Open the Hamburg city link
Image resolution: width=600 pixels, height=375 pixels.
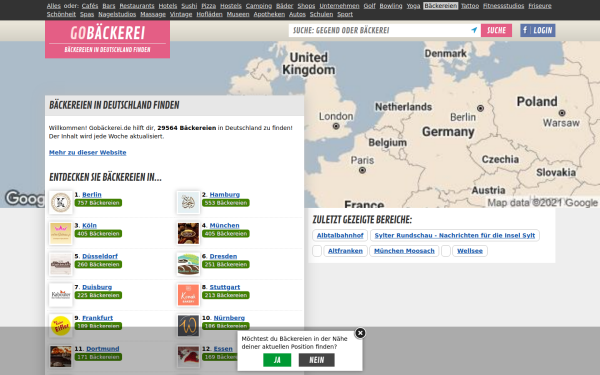(x=225, y=194)
